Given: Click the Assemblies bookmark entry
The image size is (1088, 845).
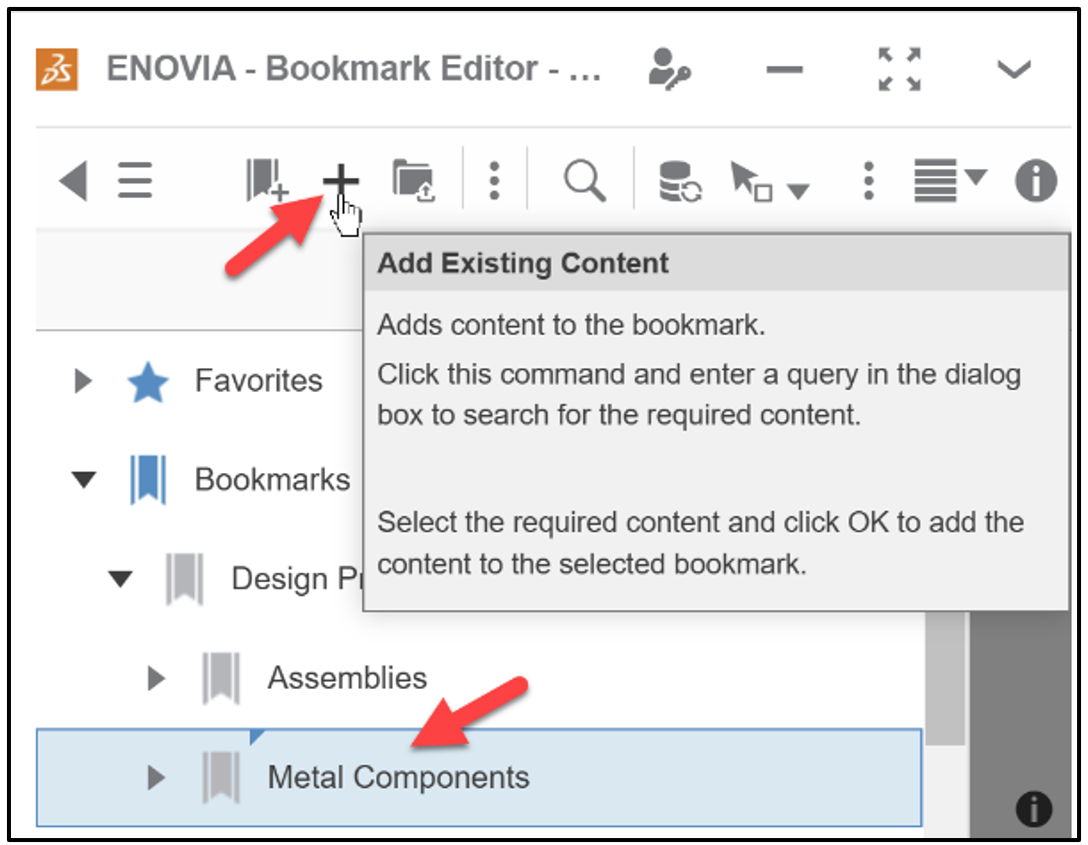Looking at the screenshot, I should pos(347,677).
